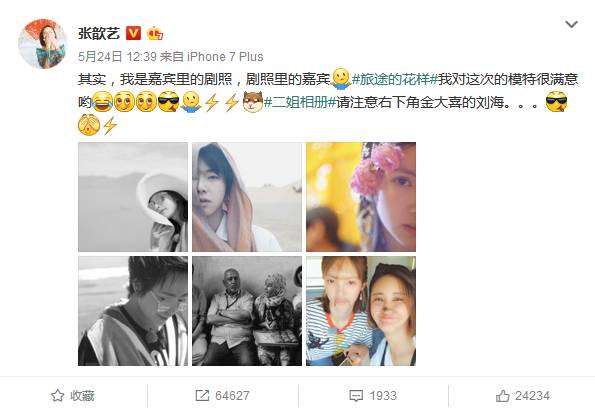View white hat black-and-white photo
The height and width of the screenshot is (413, 595).
point(133,197)
